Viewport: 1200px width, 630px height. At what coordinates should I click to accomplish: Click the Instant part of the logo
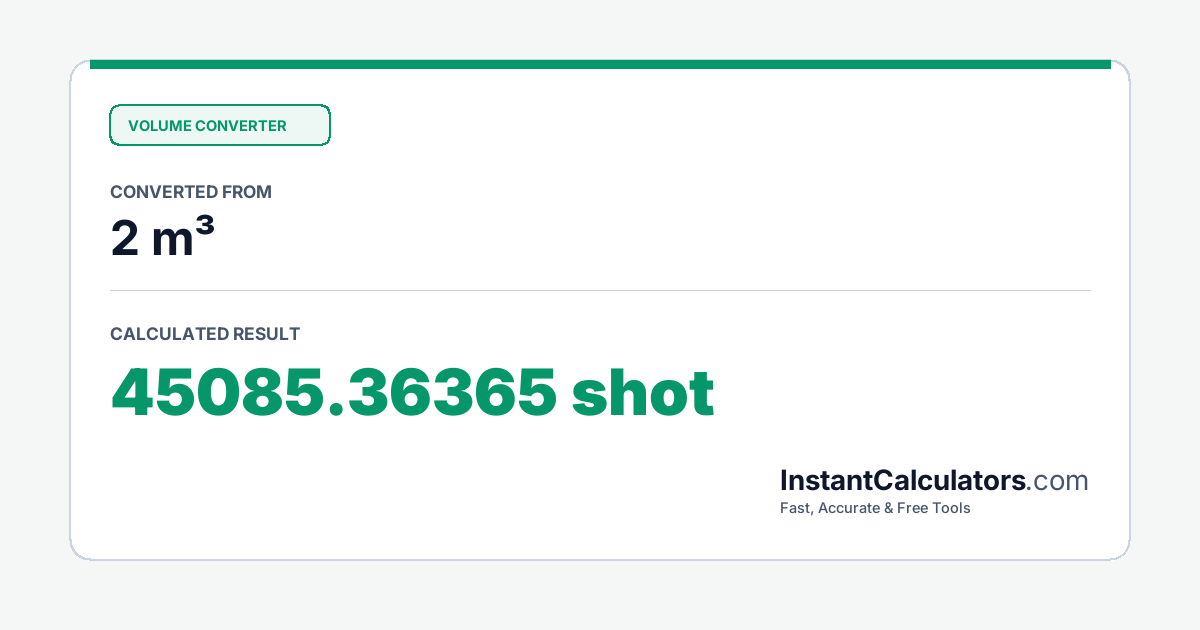coord(825,481)
